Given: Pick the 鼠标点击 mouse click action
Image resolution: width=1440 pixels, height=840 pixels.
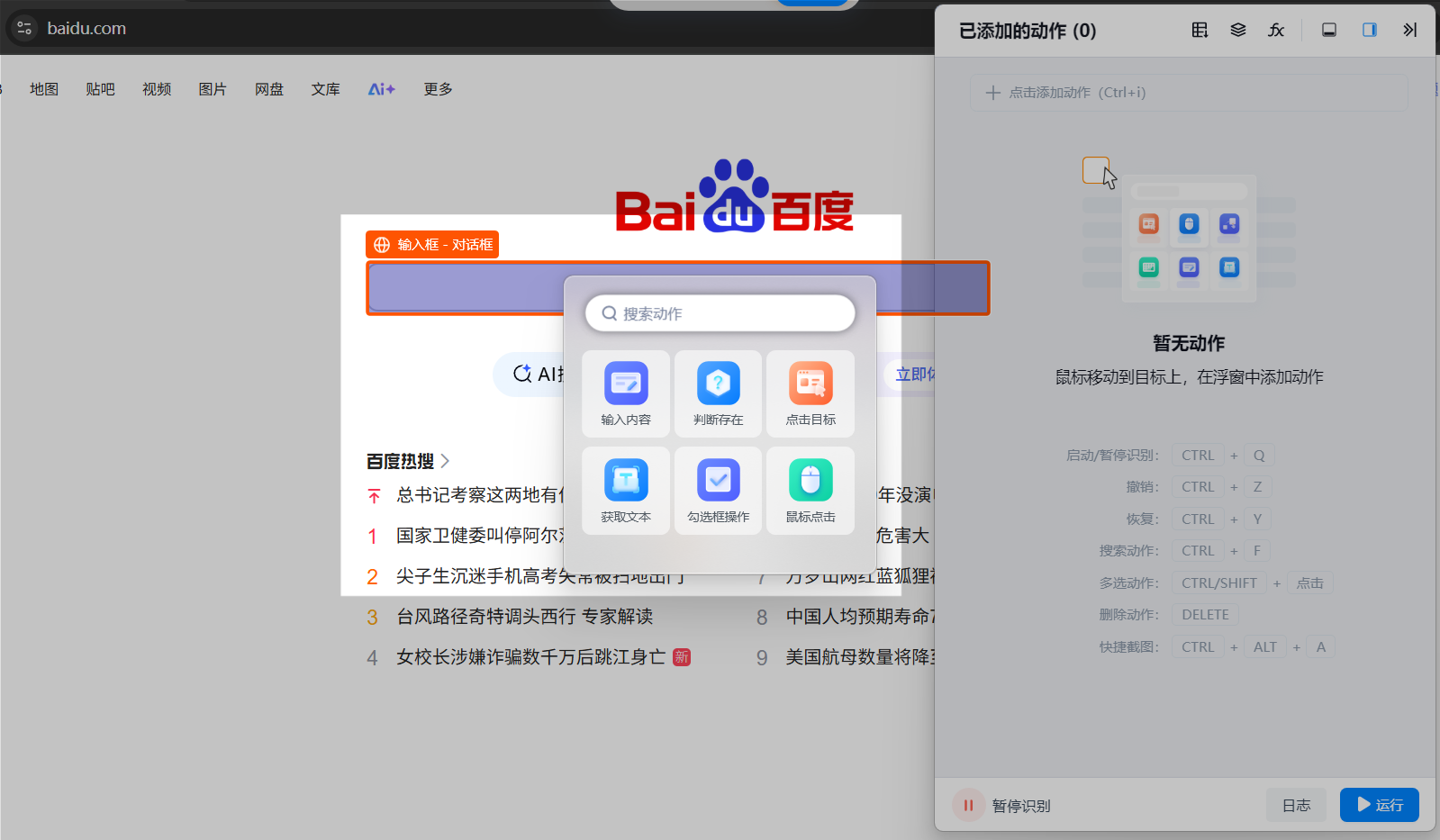Looking at the screenshot, I should click(811, 491).
